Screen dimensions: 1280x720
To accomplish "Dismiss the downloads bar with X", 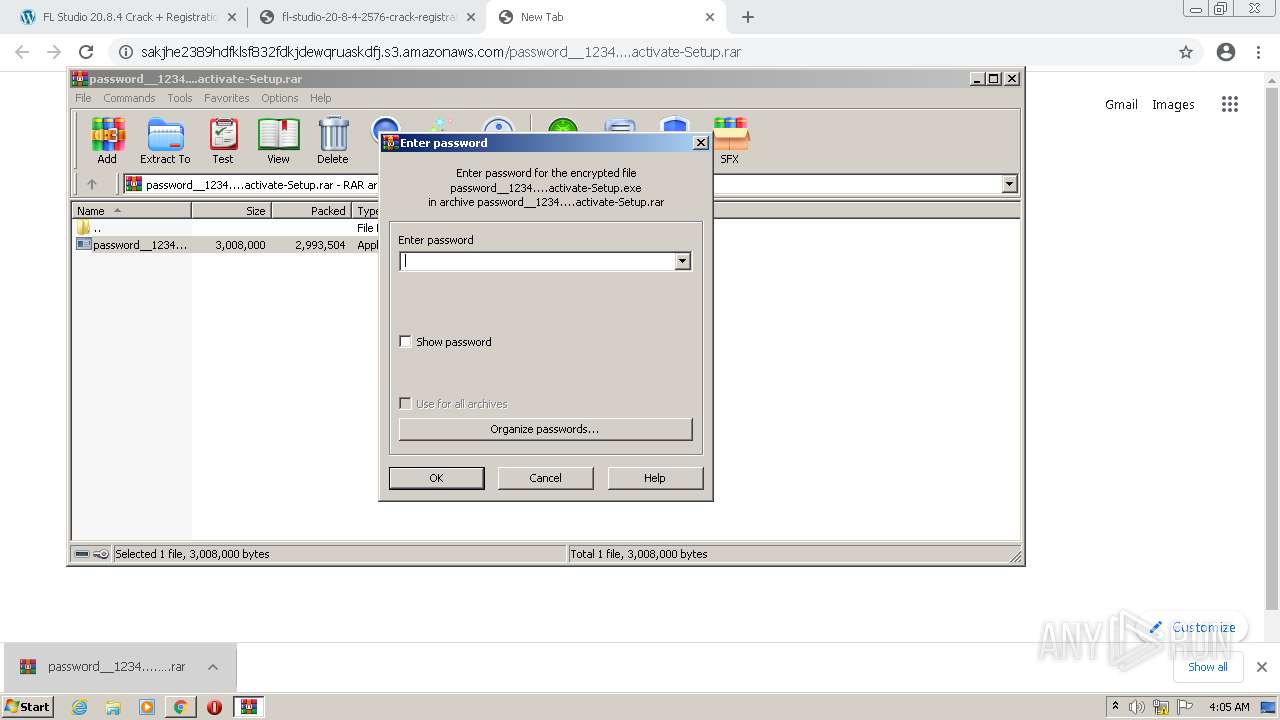I will point(1262,667).
